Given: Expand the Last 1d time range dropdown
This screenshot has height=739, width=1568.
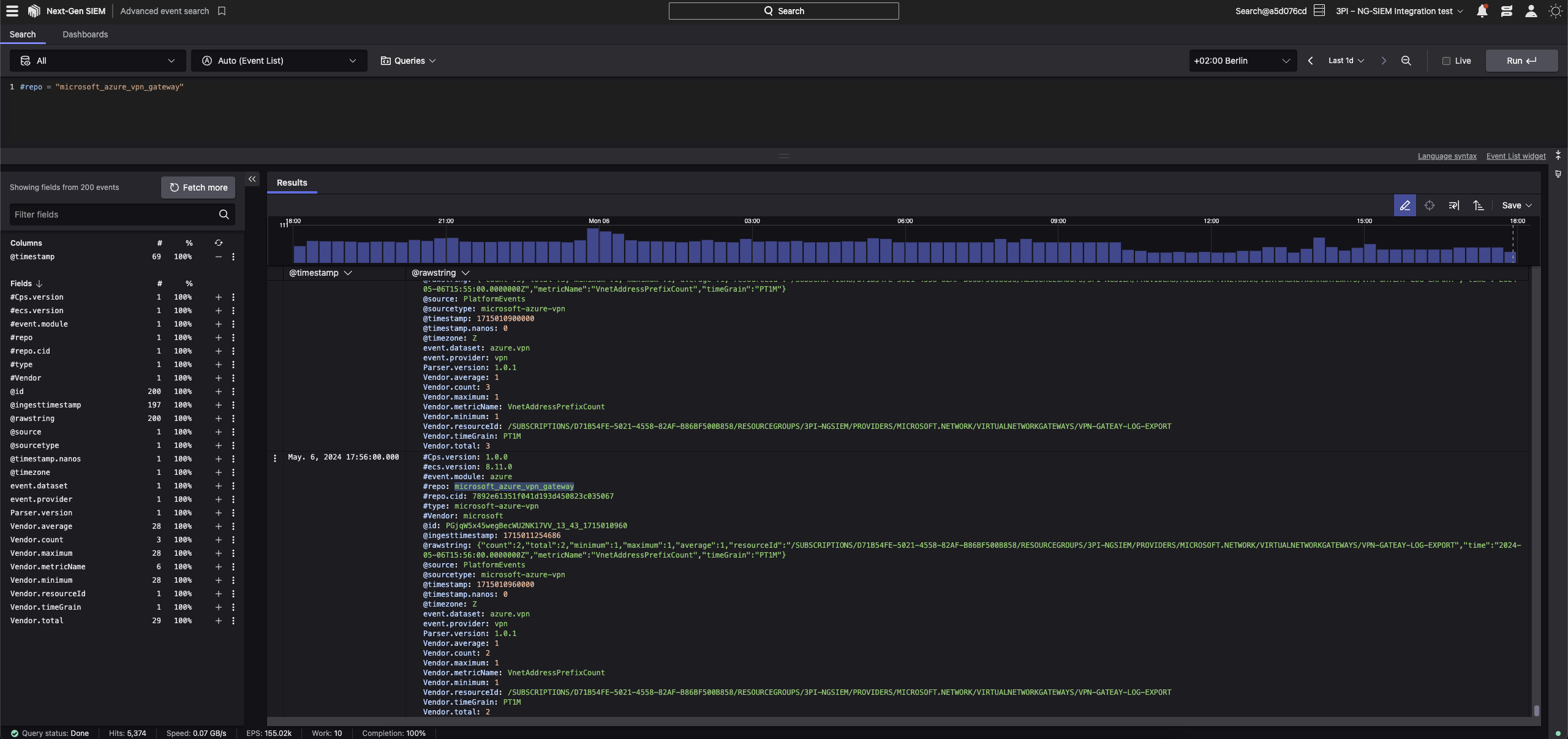Looking at the screenshot, I should [1346, 61].
